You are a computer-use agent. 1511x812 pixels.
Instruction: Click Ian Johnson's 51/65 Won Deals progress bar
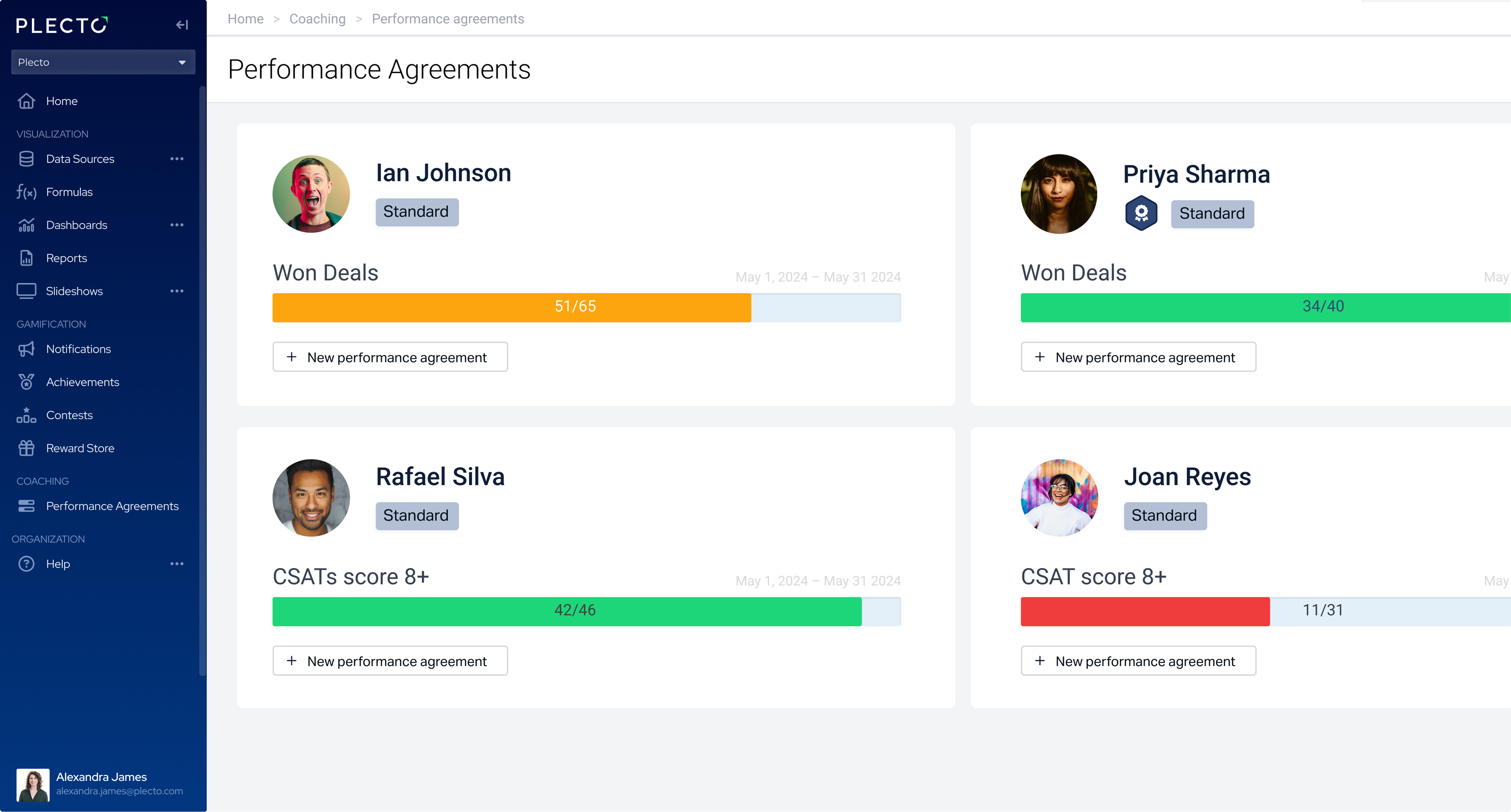(x=587, y=307)
